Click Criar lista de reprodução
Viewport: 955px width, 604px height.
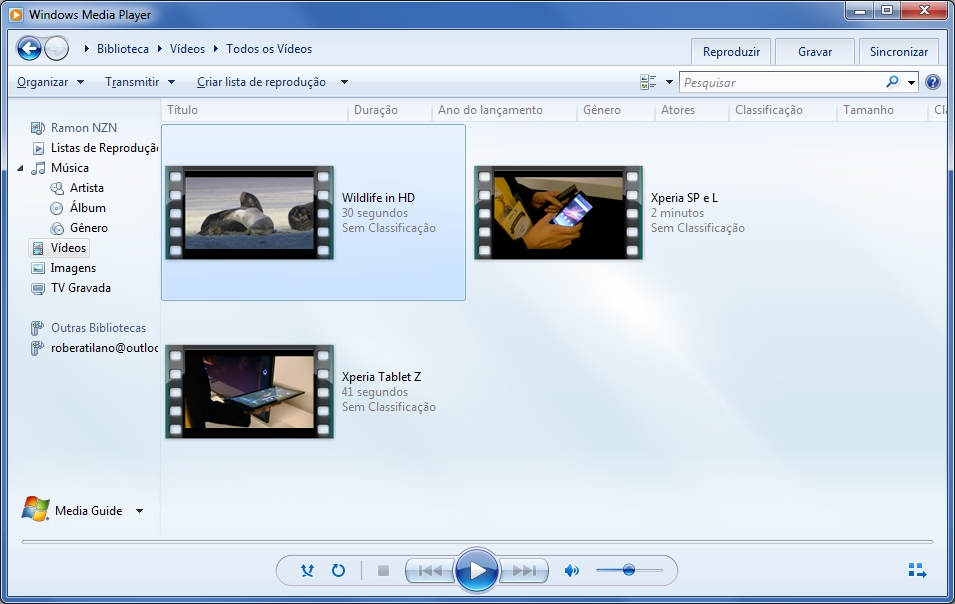click(261, 82)
